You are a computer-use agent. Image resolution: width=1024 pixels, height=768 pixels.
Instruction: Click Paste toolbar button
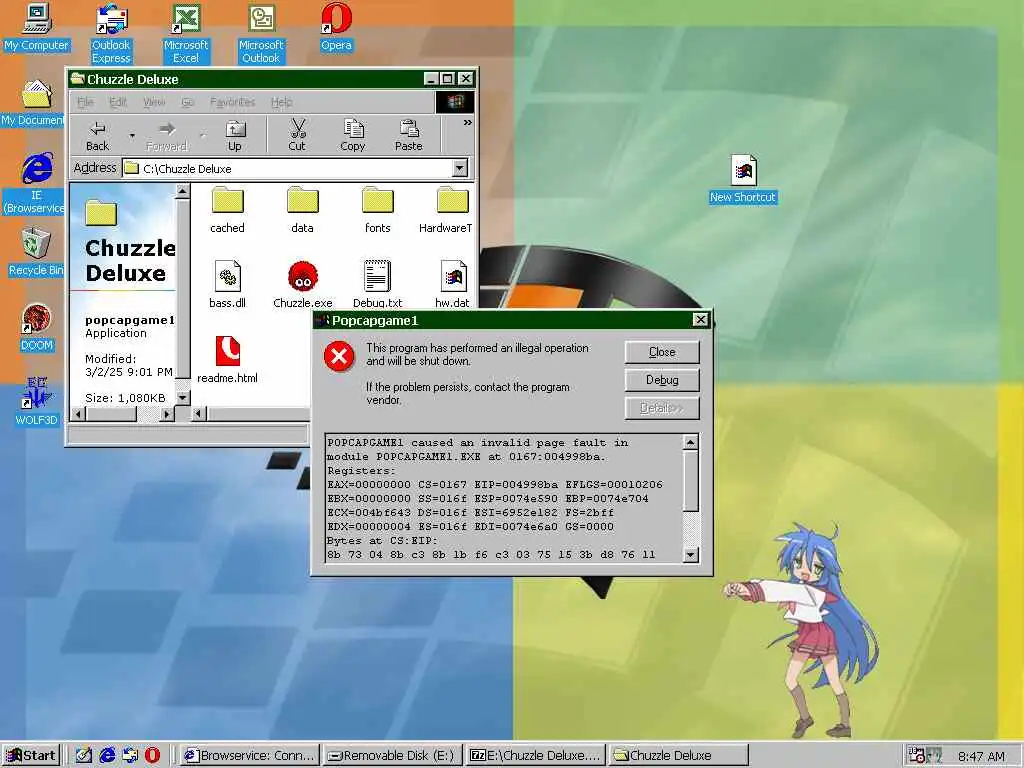(409, 136)
